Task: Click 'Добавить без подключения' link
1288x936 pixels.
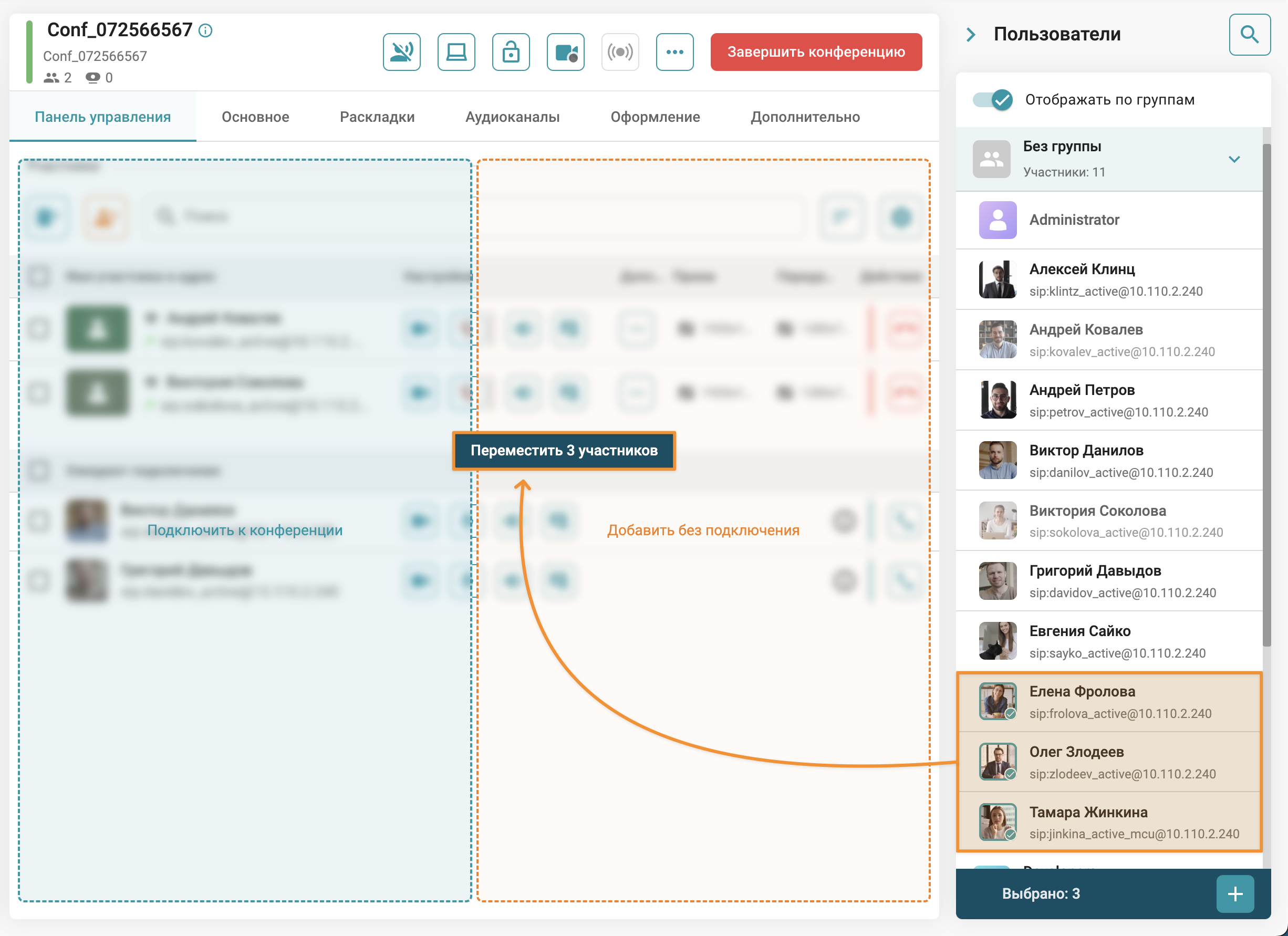Action: (704, 530)
